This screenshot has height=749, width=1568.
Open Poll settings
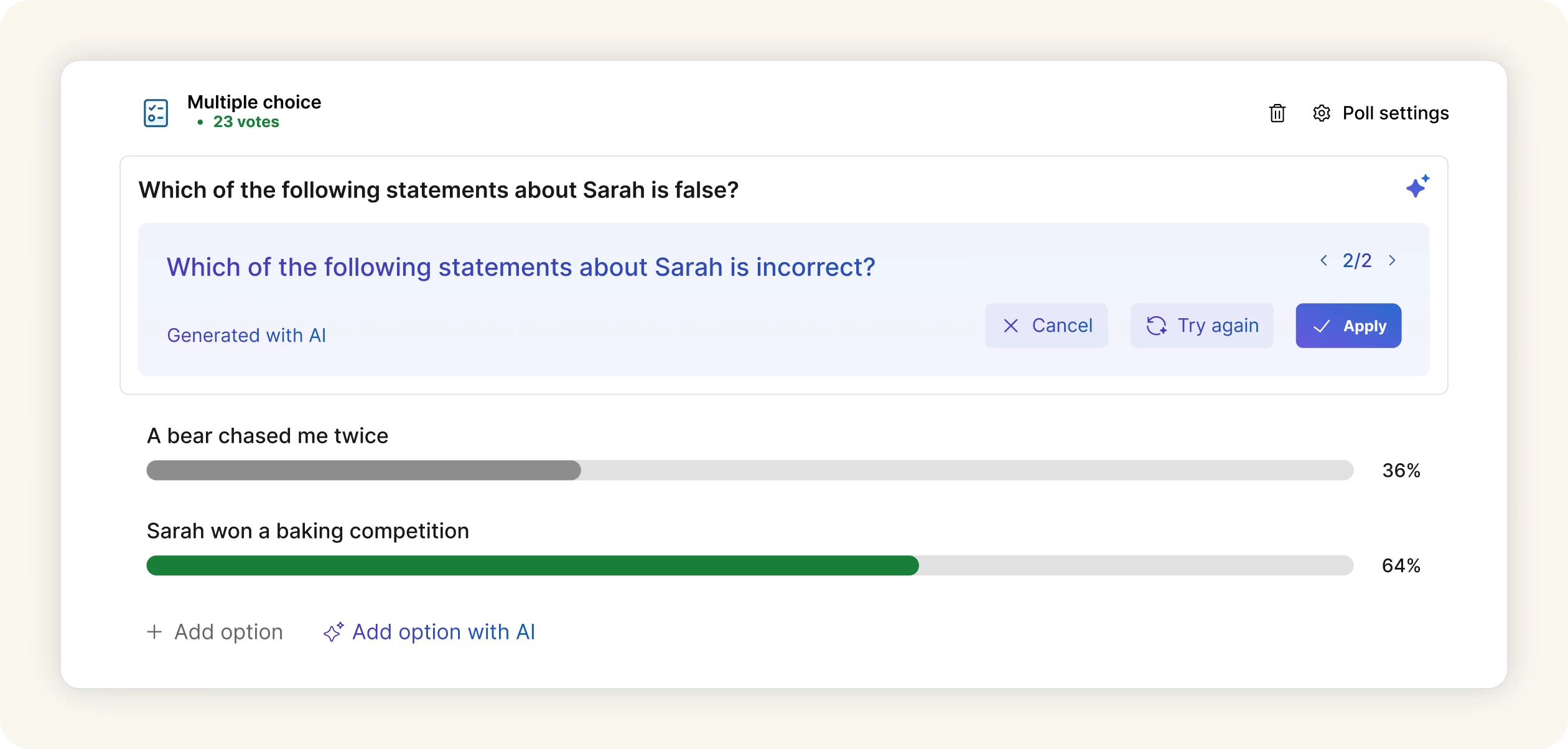click(x=1395, y=113)
